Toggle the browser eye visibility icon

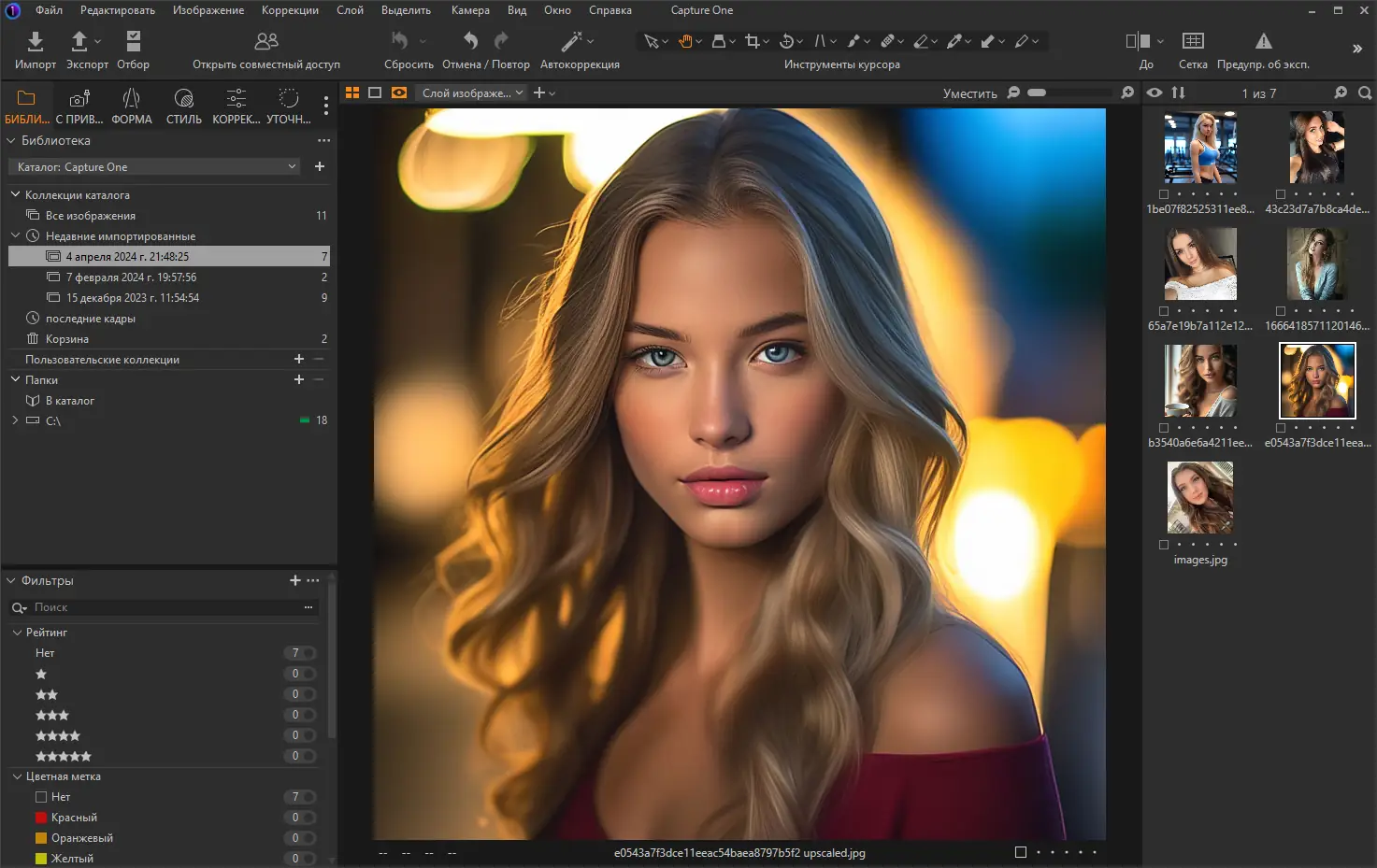1155,92
